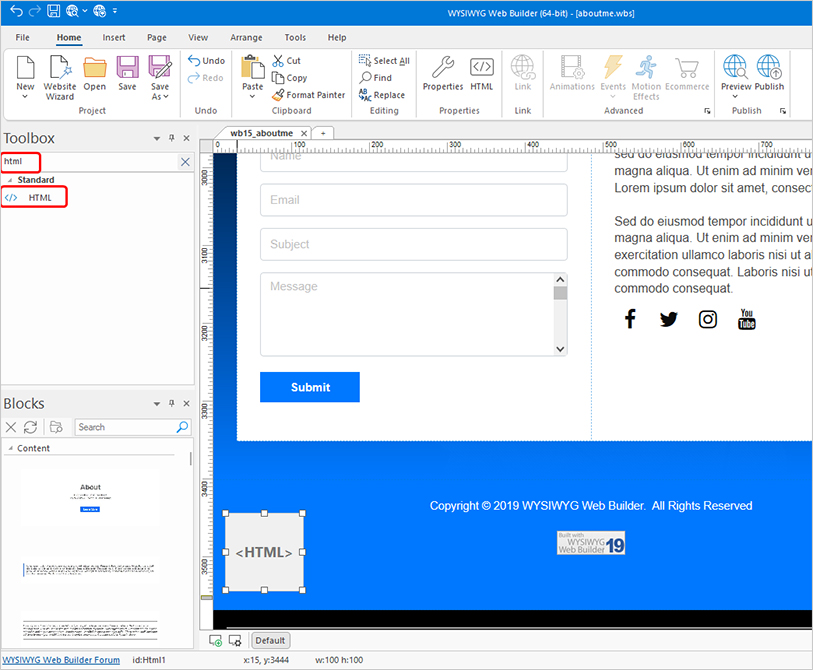Click the Save As icon
This screenshot has width=813, height=670.
click(x=160, y=67)
